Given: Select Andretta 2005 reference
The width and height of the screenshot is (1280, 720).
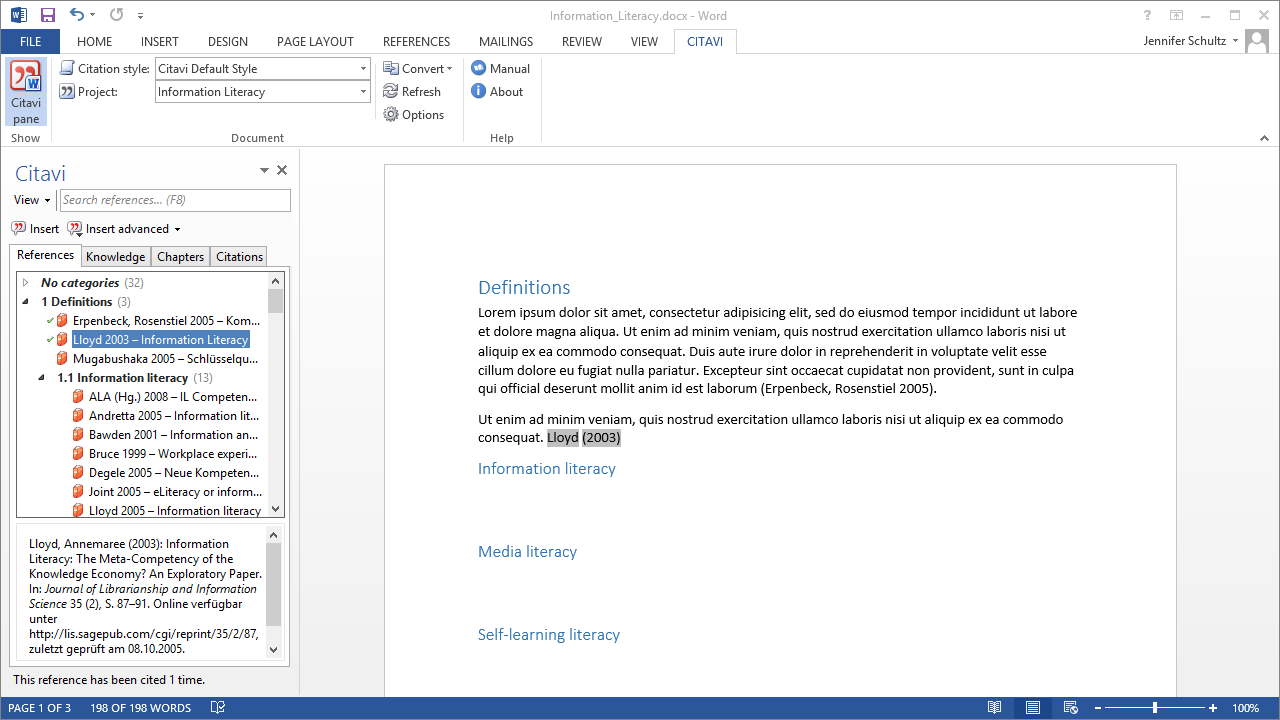Looking at the screenshot, I should coord(174,415).
